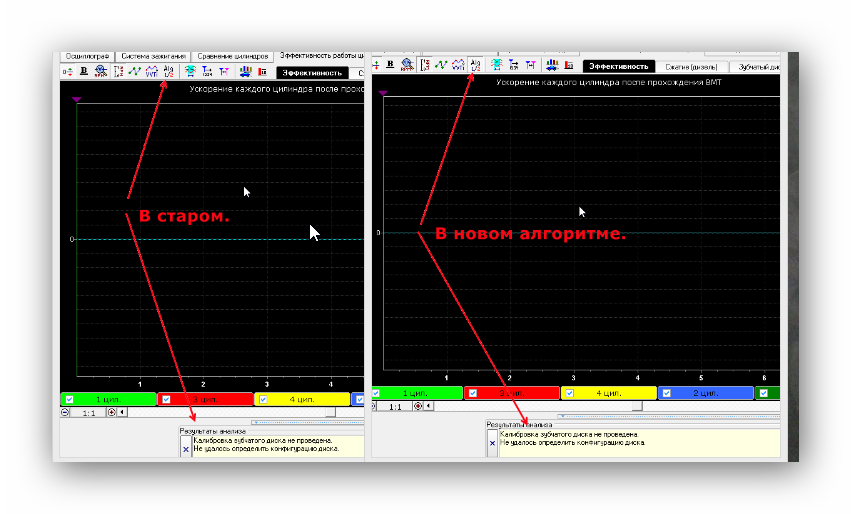This screenshot has width=851, height=514.
Task: Open the Осциллограф tab in left window
Action: (x=87, y=56)
